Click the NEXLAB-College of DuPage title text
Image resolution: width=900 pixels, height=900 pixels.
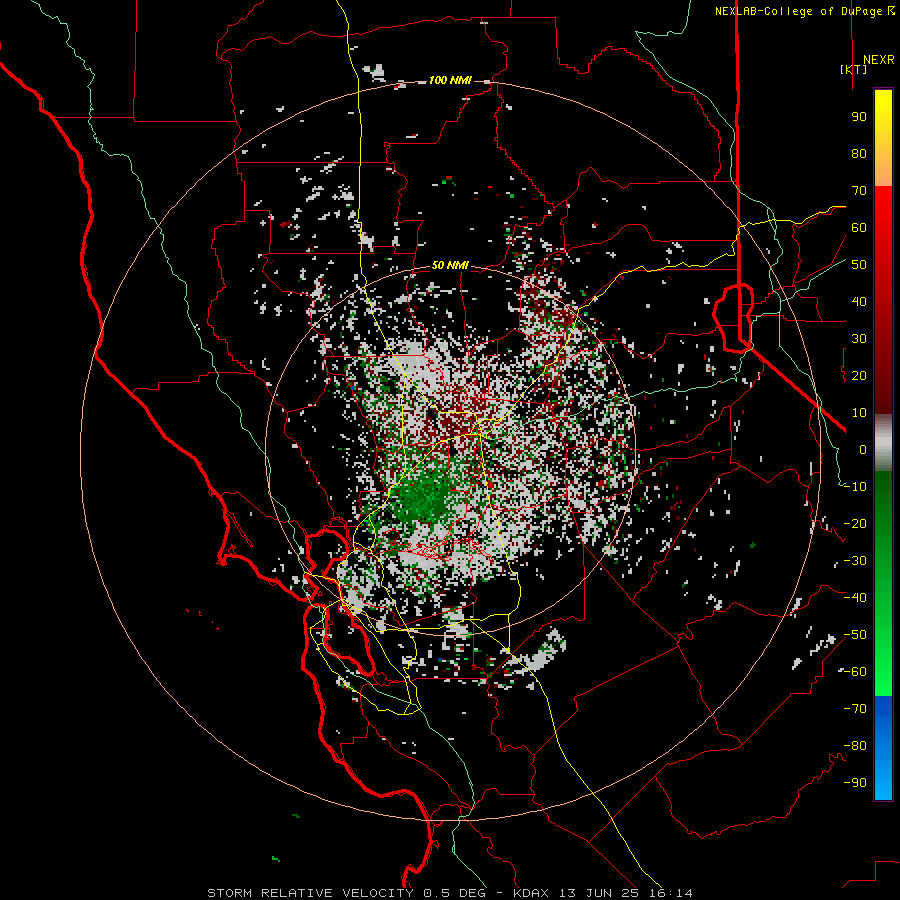point(804,11)
